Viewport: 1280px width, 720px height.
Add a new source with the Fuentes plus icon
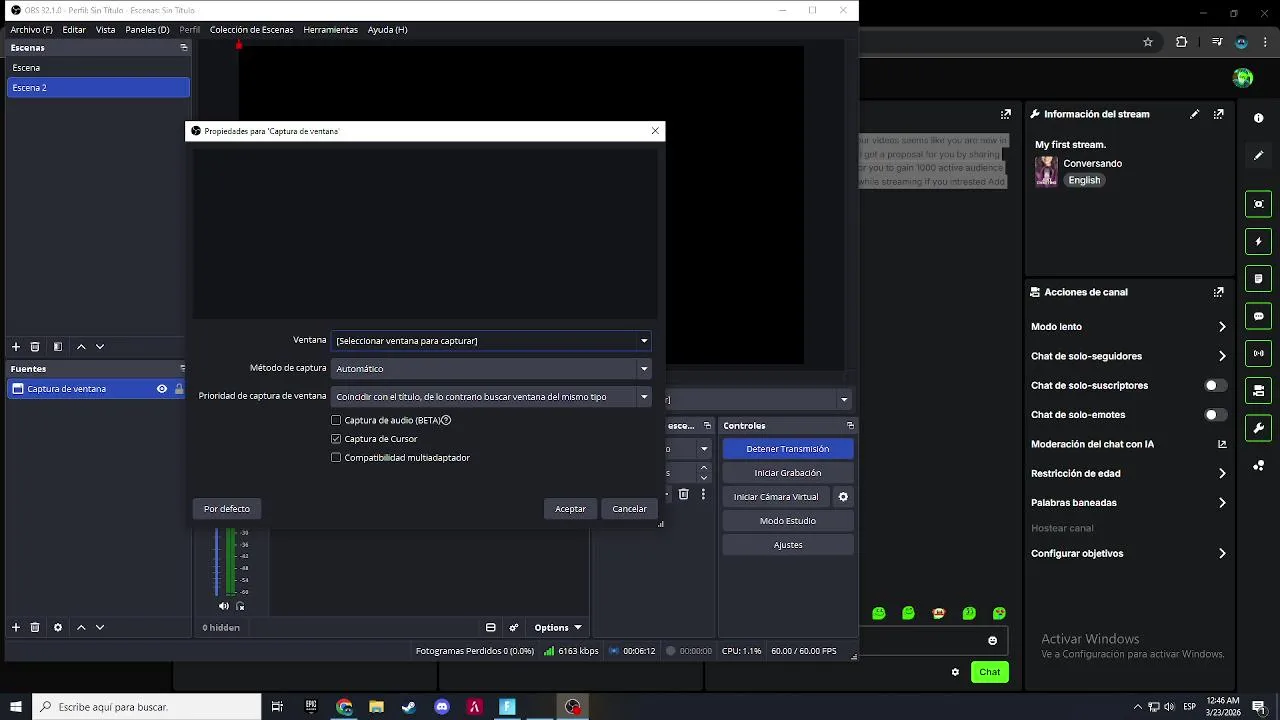coord(16,628)
